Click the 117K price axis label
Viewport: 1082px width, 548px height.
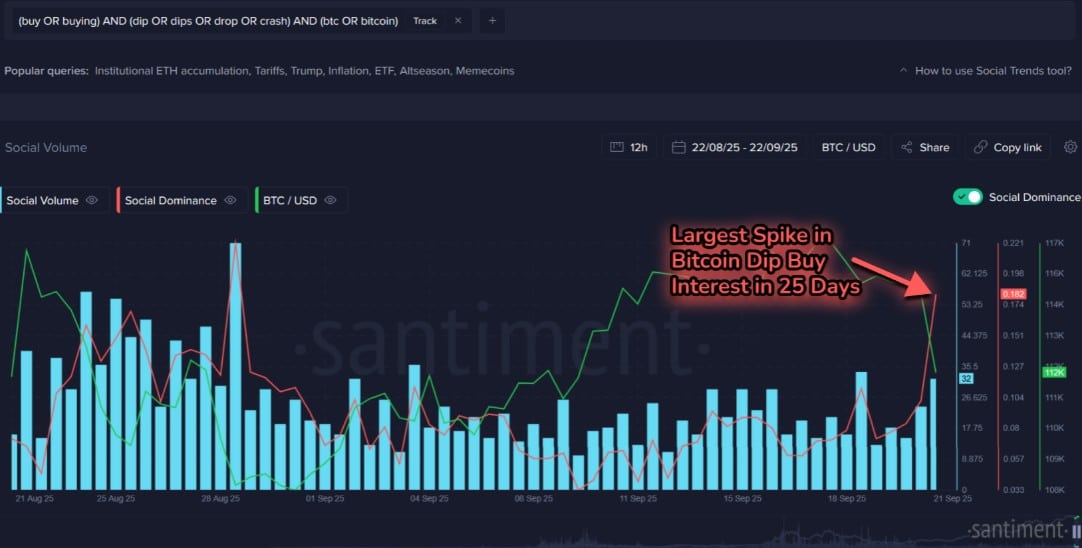click(x=1054, y=243)
